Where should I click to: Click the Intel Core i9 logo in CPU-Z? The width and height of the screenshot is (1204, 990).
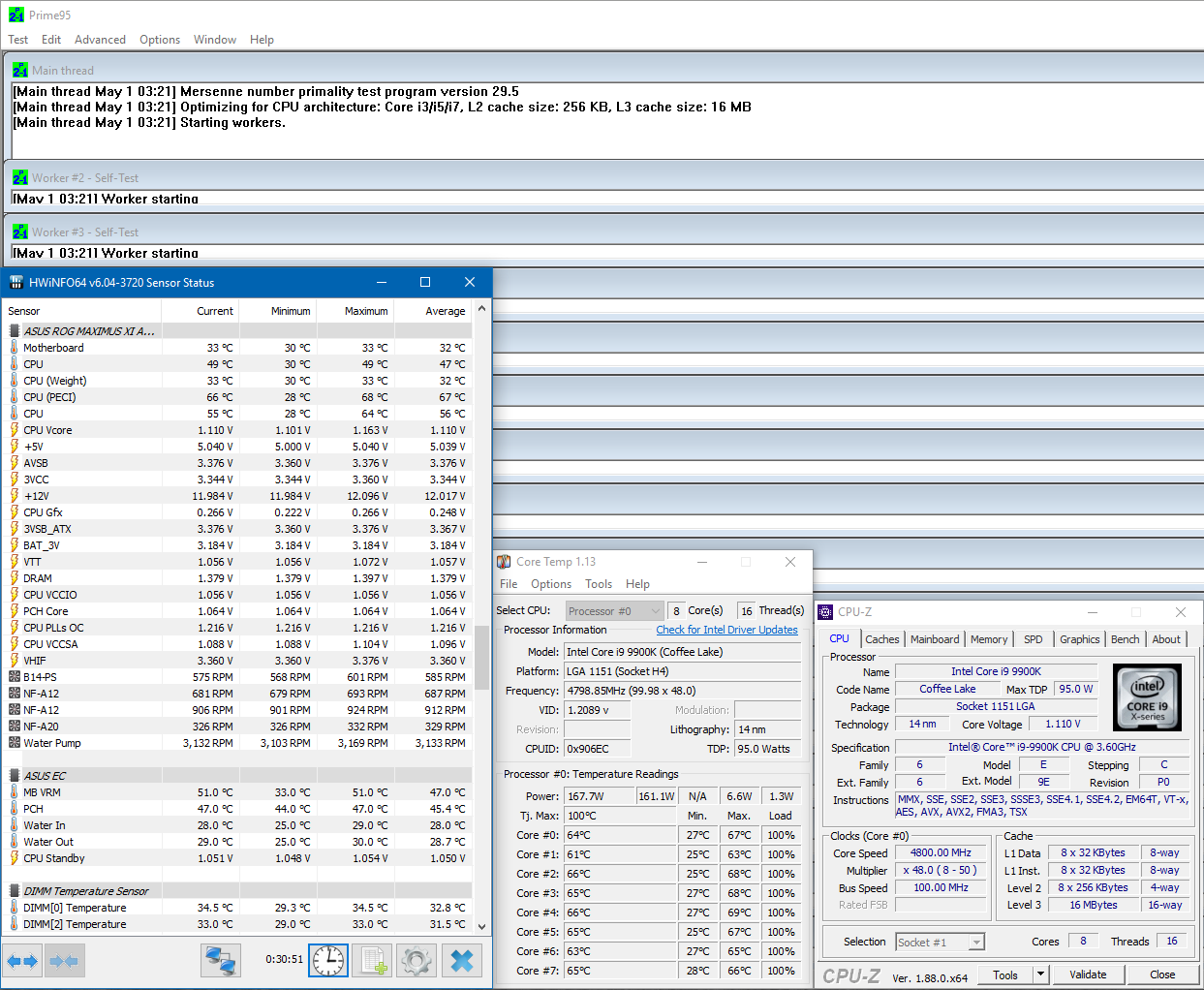pos(1147,696)
